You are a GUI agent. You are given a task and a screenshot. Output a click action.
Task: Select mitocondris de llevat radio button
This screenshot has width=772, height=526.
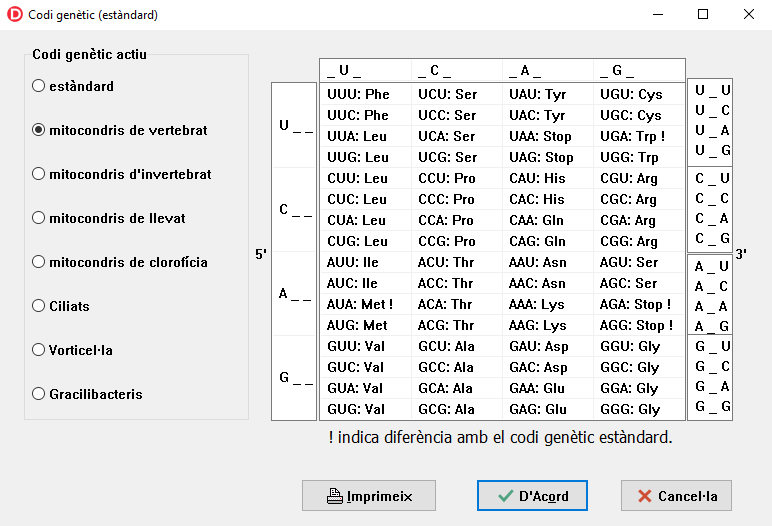pyautogui.click(x=39, y=218)
